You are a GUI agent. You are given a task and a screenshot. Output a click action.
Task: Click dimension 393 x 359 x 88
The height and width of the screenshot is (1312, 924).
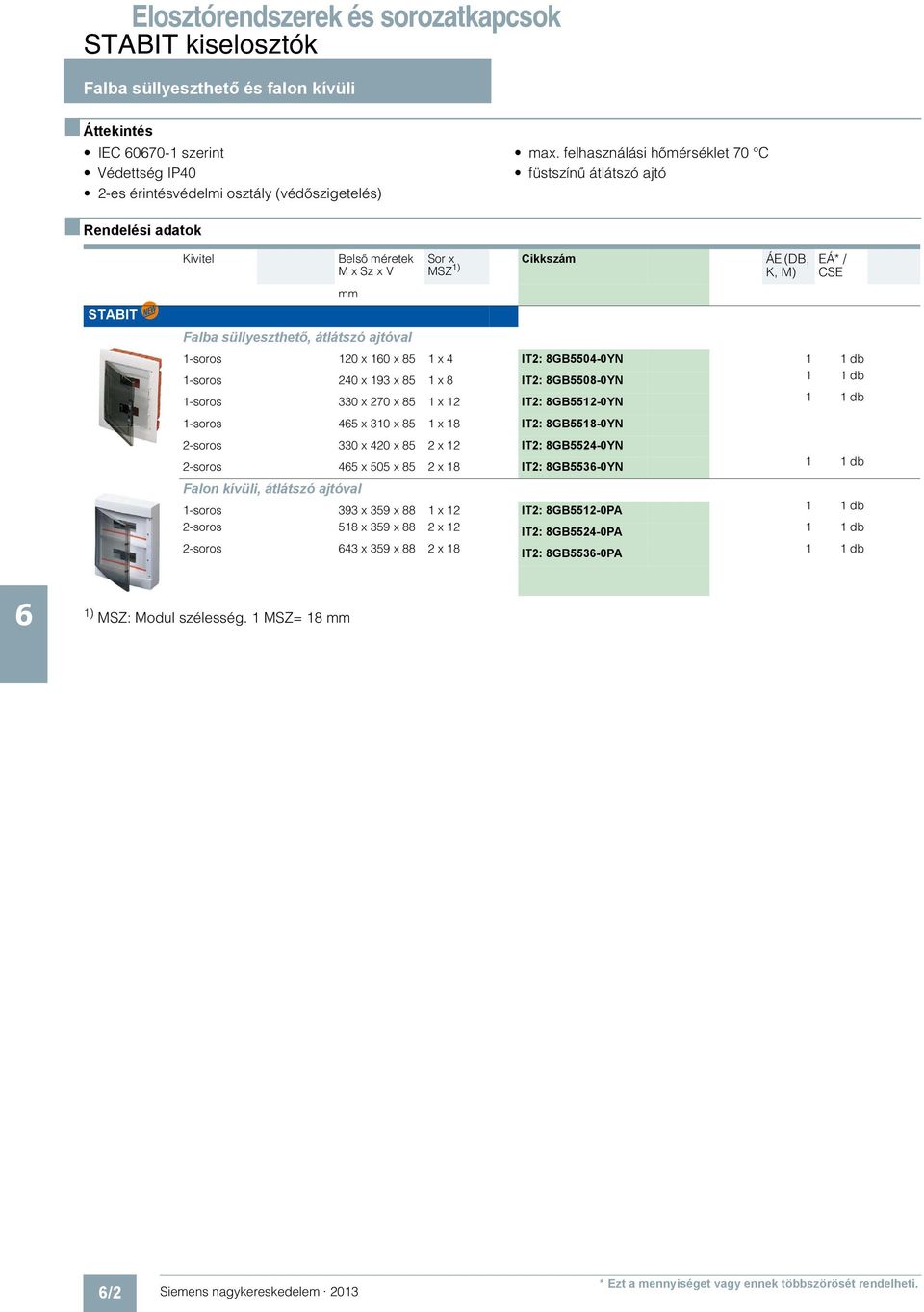(x=376, y=511)
